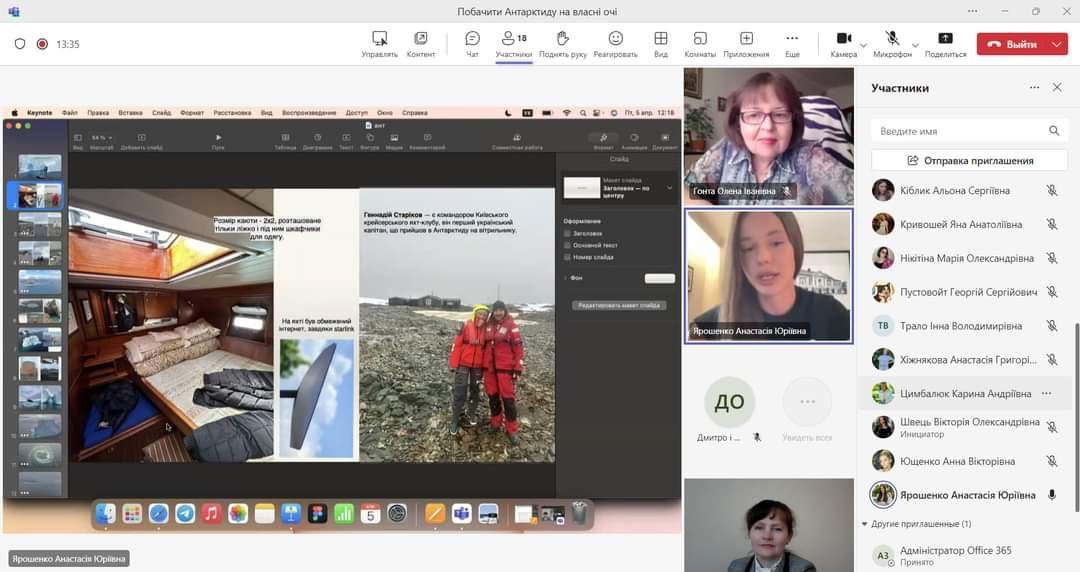This screenshot has width=1080, height=572.
Task: Open the Чат (chat) panel
Action: 472,43
